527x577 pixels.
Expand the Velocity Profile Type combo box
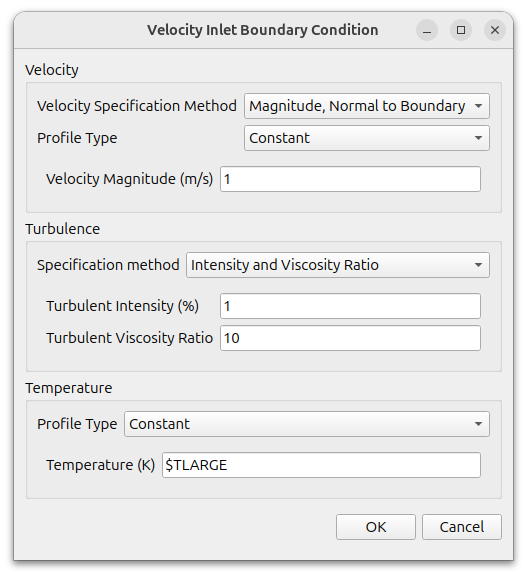point(367,138)
